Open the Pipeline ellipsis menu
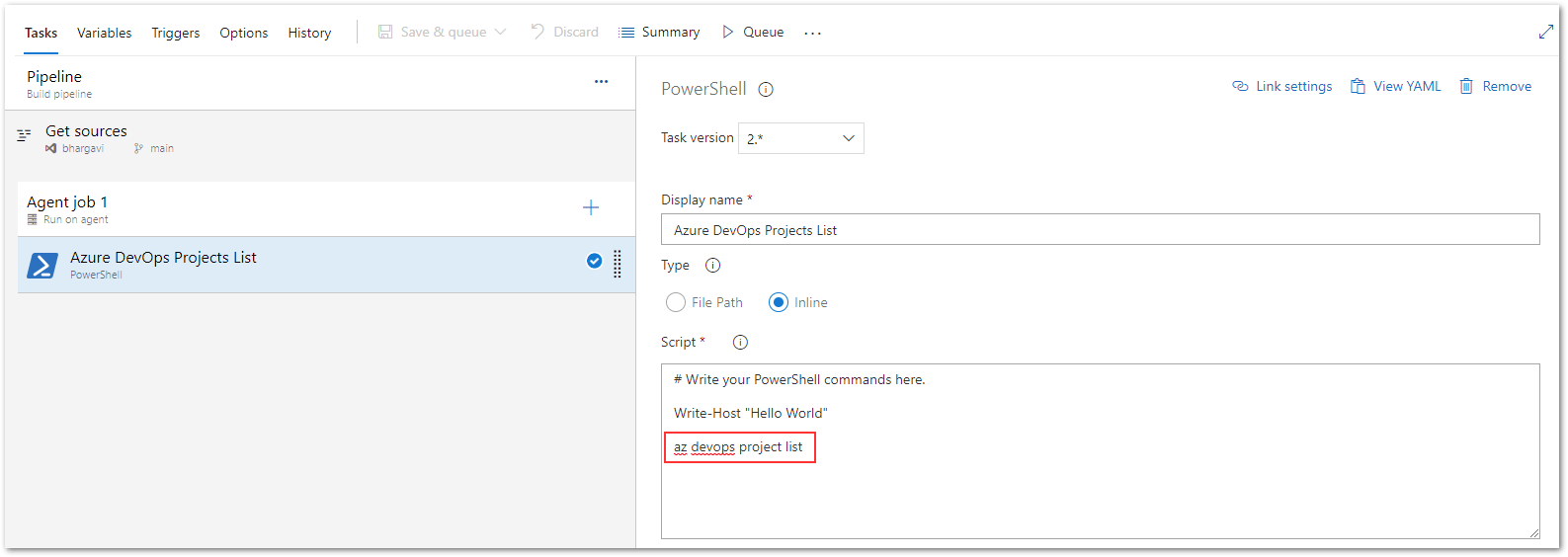The height and width of the screenshot is (557, 1568). 601,81
